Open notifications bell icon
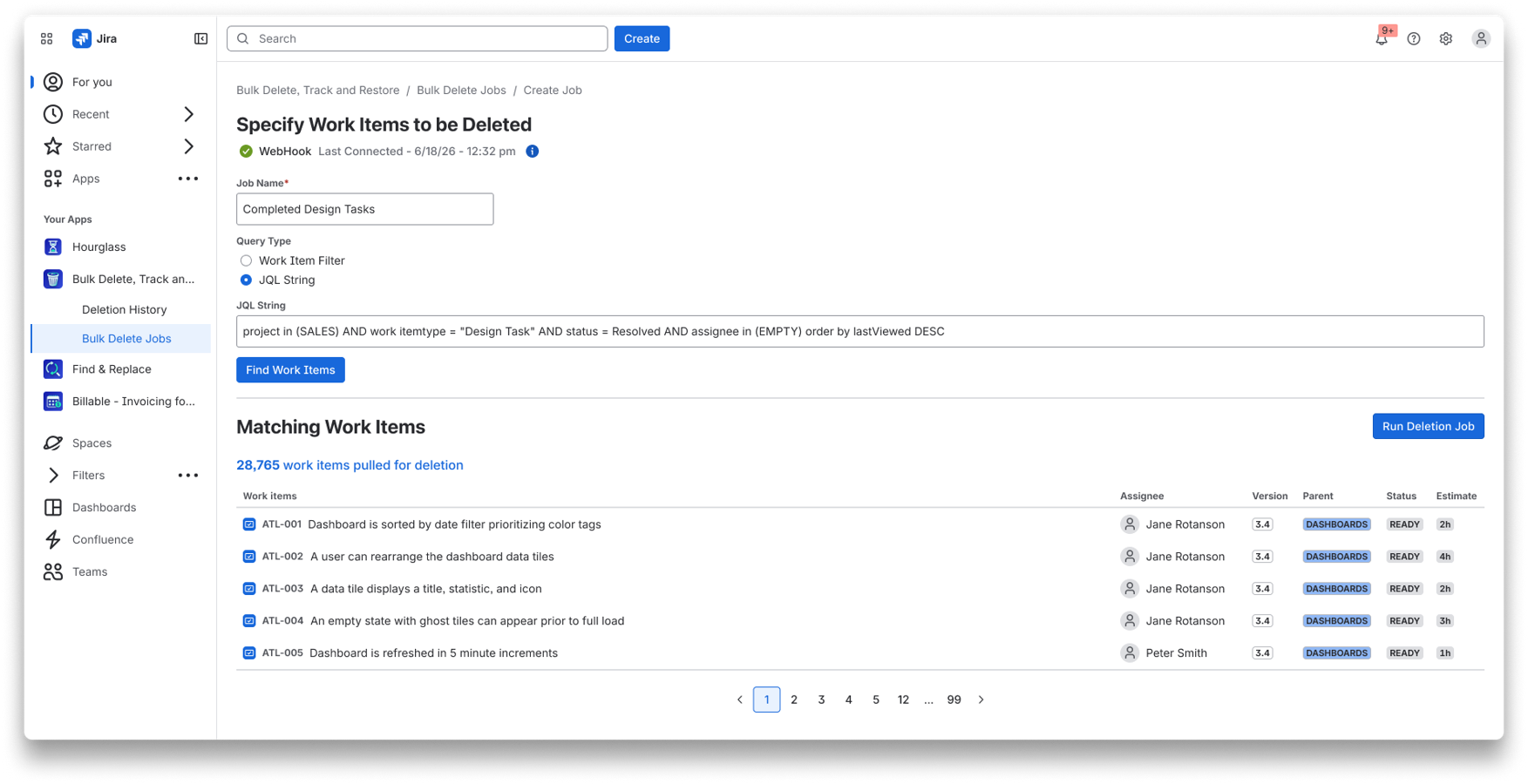 coord(1382,38)
